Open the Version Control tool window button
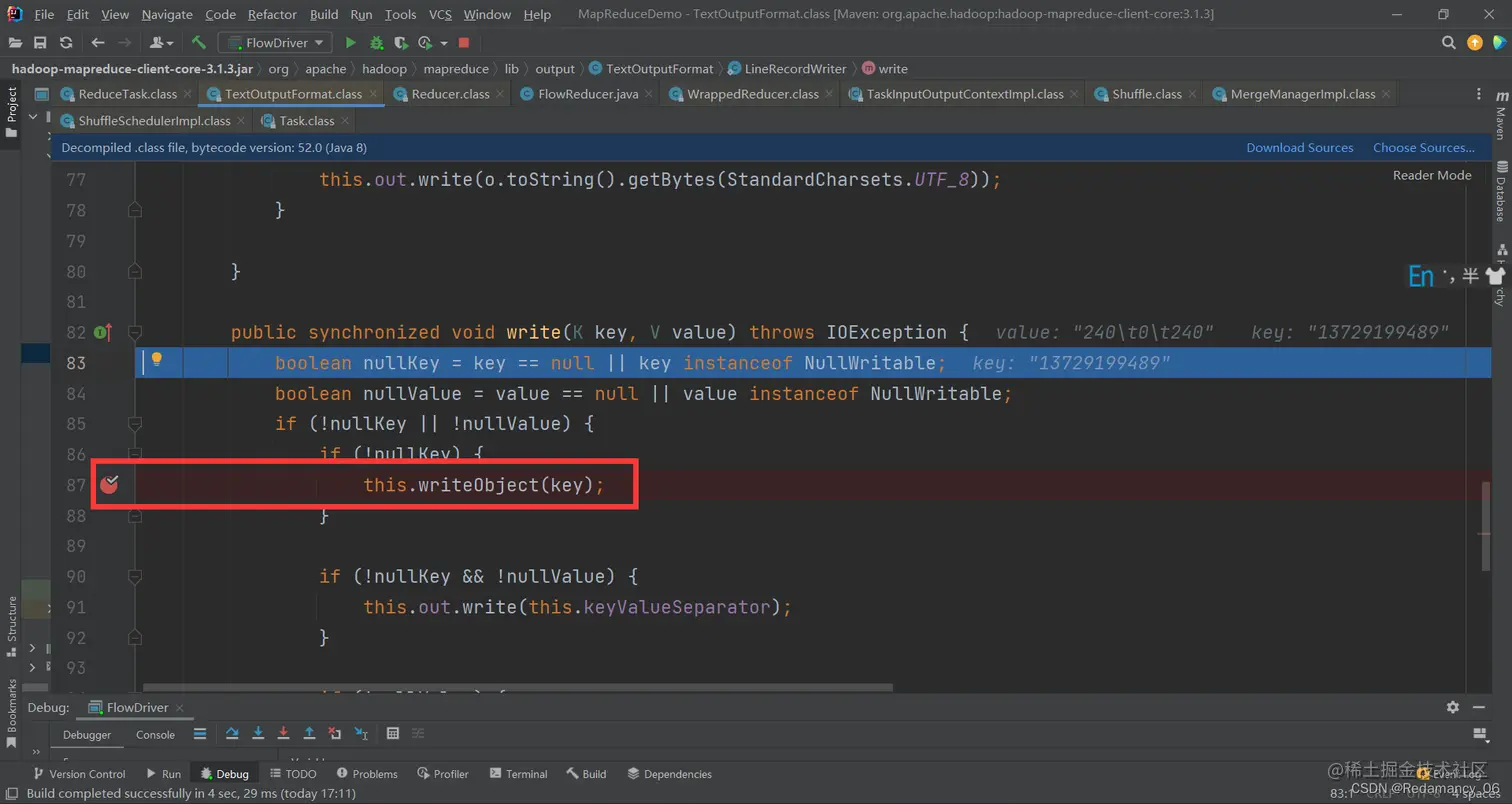This screenshot has height=804, width=1512. (79, 774)
